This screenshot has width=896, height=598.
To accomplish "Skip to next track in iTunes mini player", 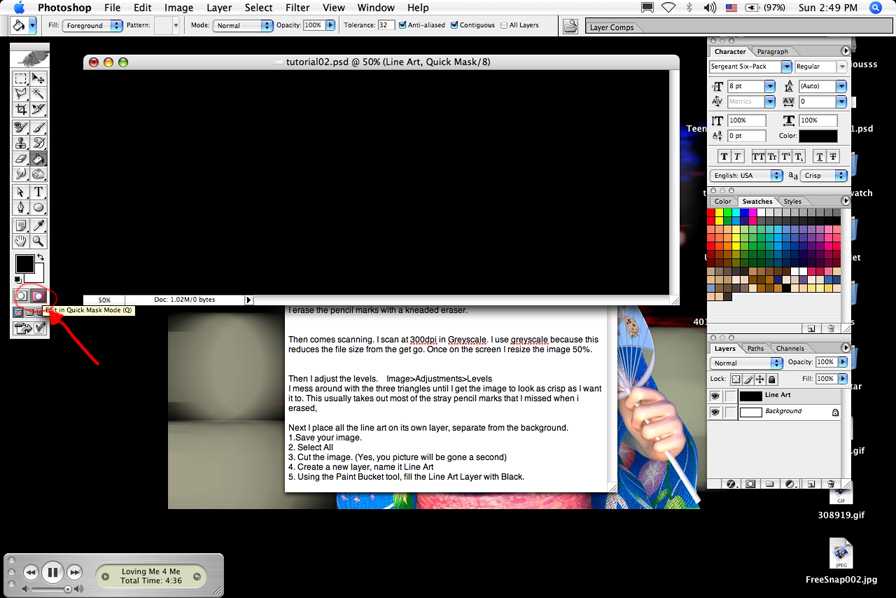I will click(74, 572).
